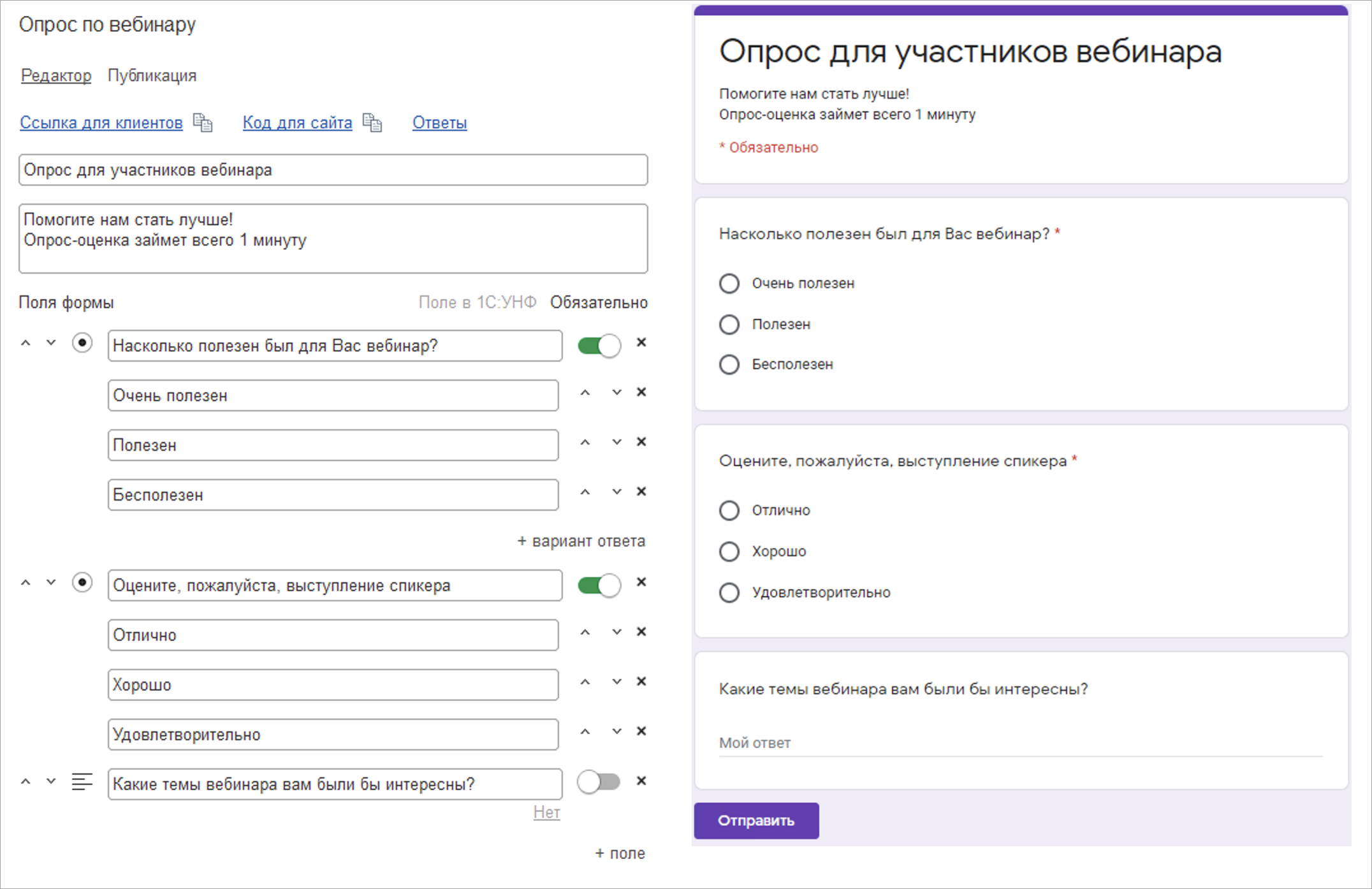
Task: Switch to the Публикация tab
Action: (x=152, y=75)
